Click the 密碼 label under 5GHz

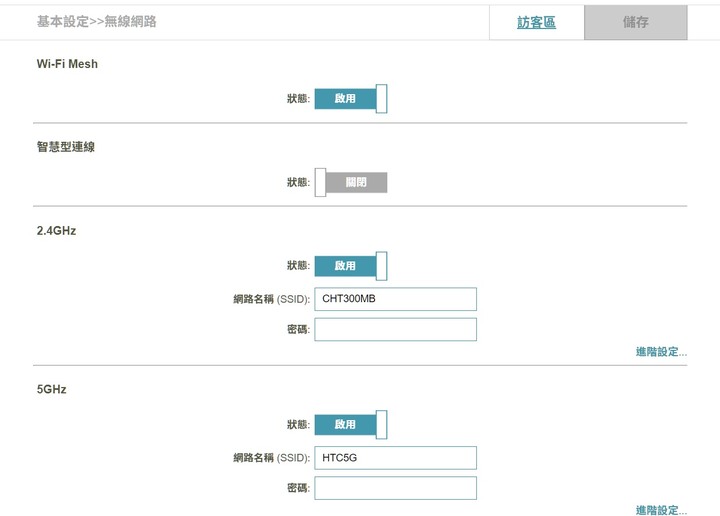(298, 488)
